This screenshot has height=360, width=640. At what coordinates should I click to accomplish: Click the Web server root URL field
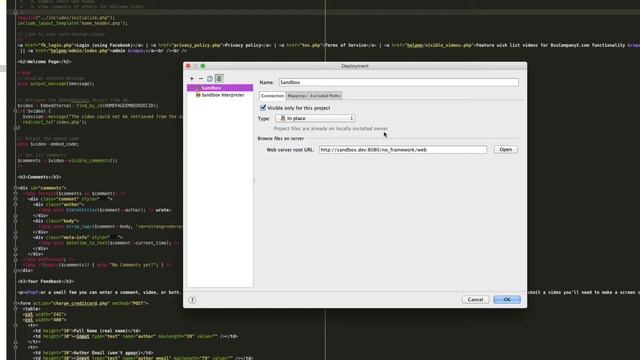pyautogui.click(x=403, y=150)
